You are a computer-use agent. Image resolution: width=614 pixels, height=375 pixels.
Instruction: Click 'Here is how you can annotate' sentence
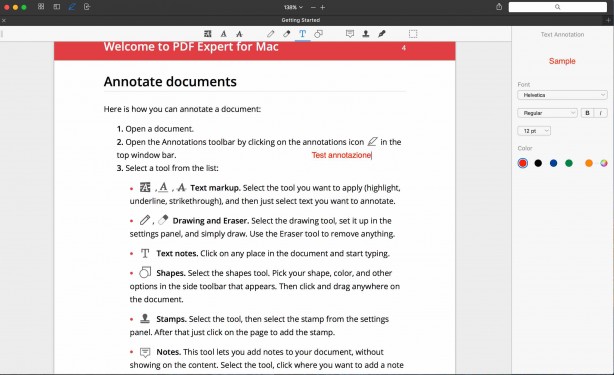tap(182, 109)
